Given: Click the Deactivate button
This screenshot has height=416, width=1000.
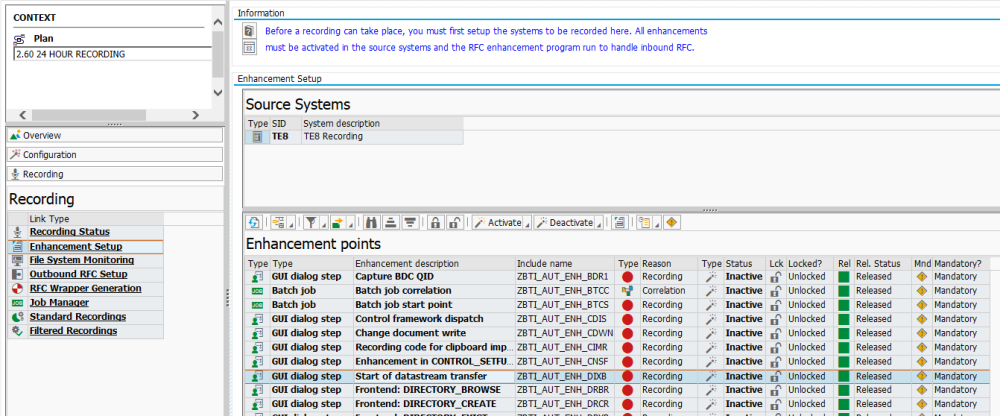Looking at the screenshot, I should (x=564, y=223).
